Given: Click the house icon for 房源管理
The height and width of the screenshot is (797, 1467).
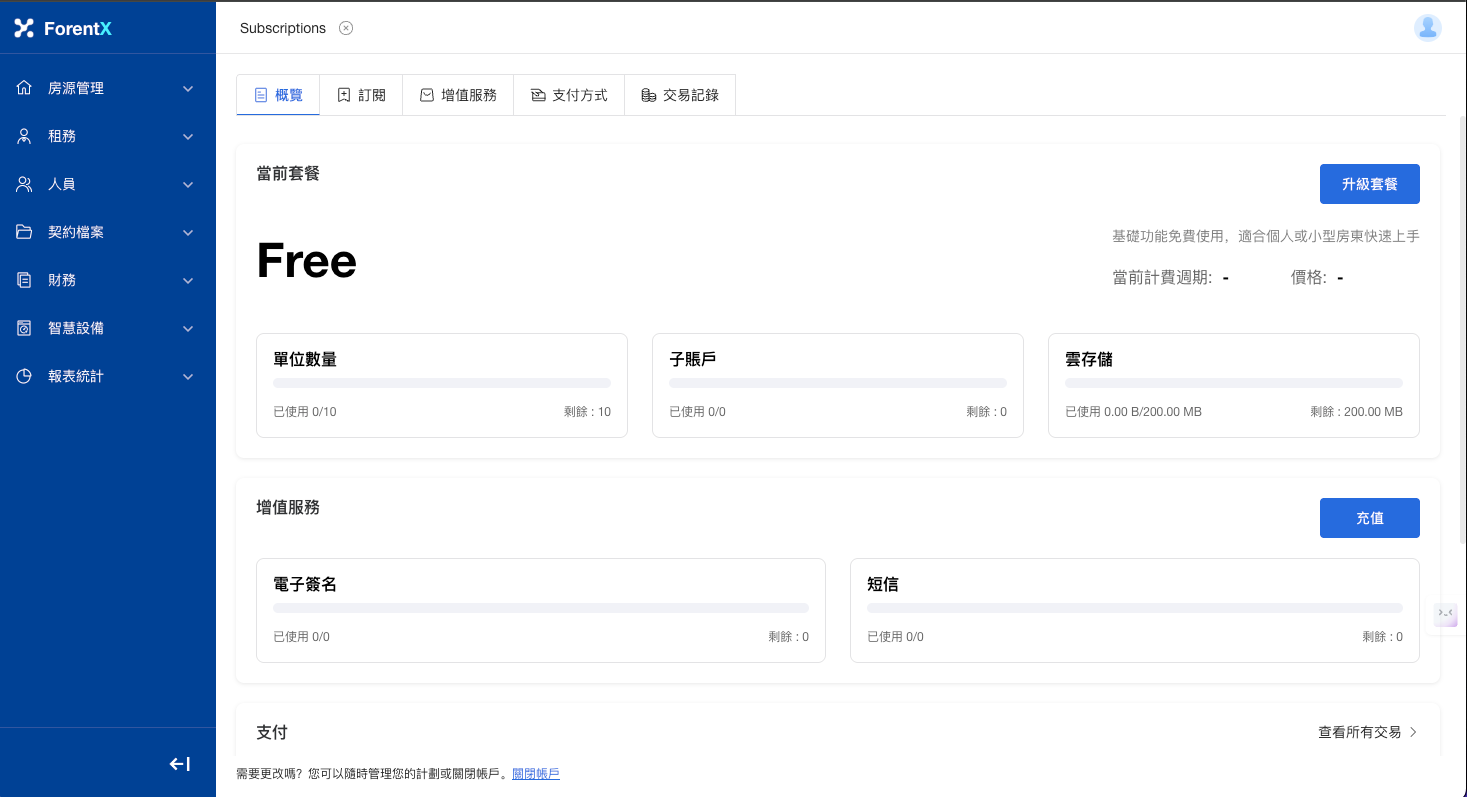Looking at the screenshot, I should click(x=25, y=88).
